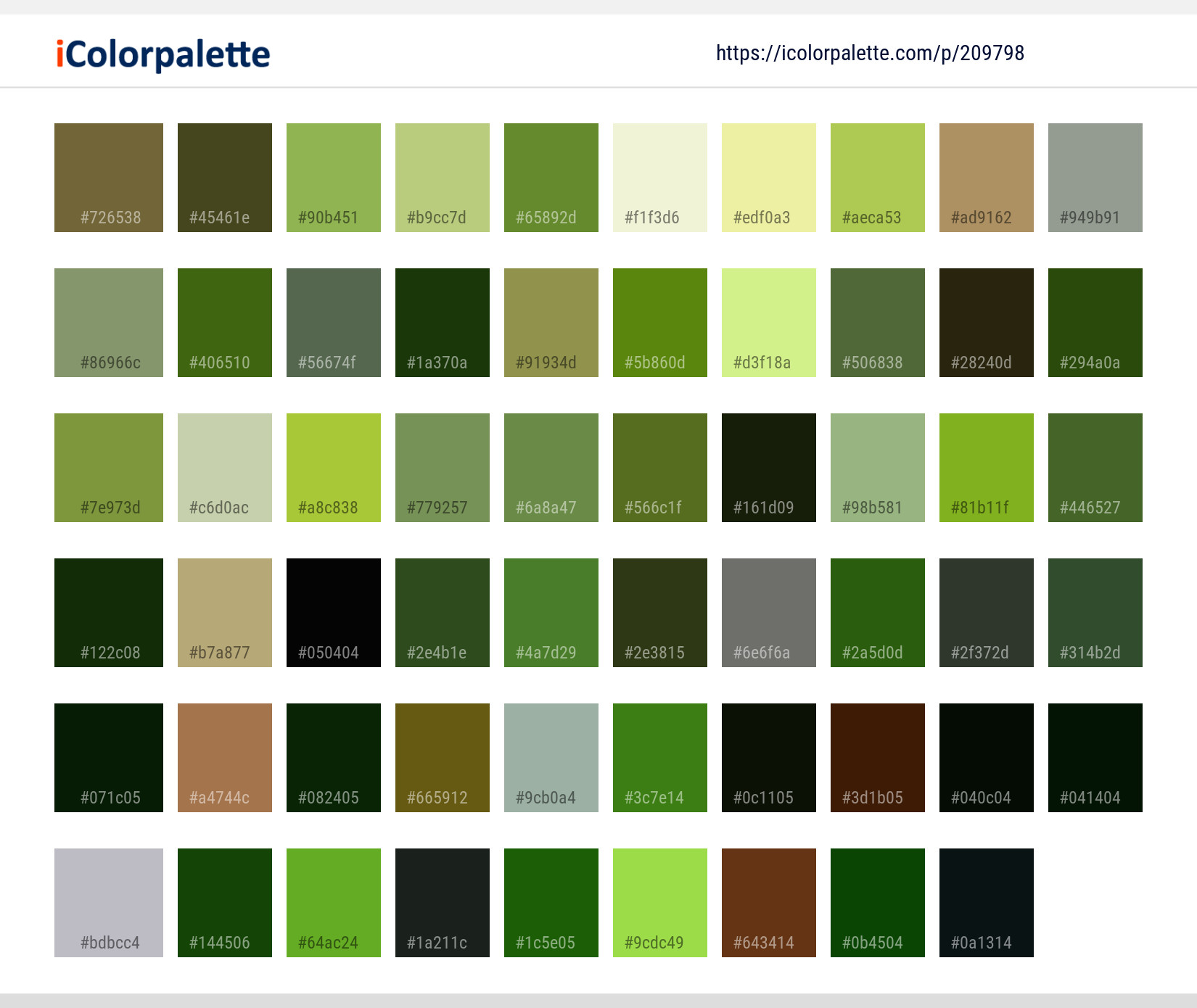This screenshot has height=1008, width=1197.
Task: Select the #7e973d swatch
Action: 109,468
